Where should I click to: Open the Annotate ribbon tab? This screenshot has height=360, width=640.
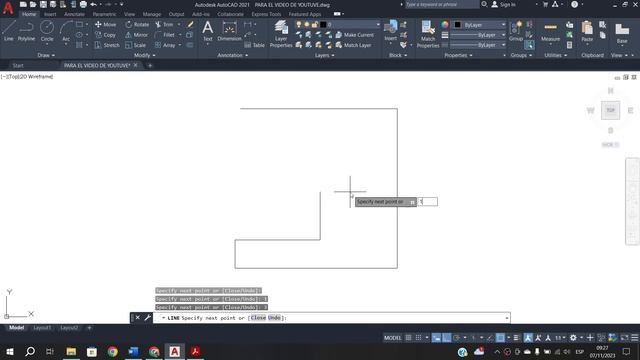[74, 14]
